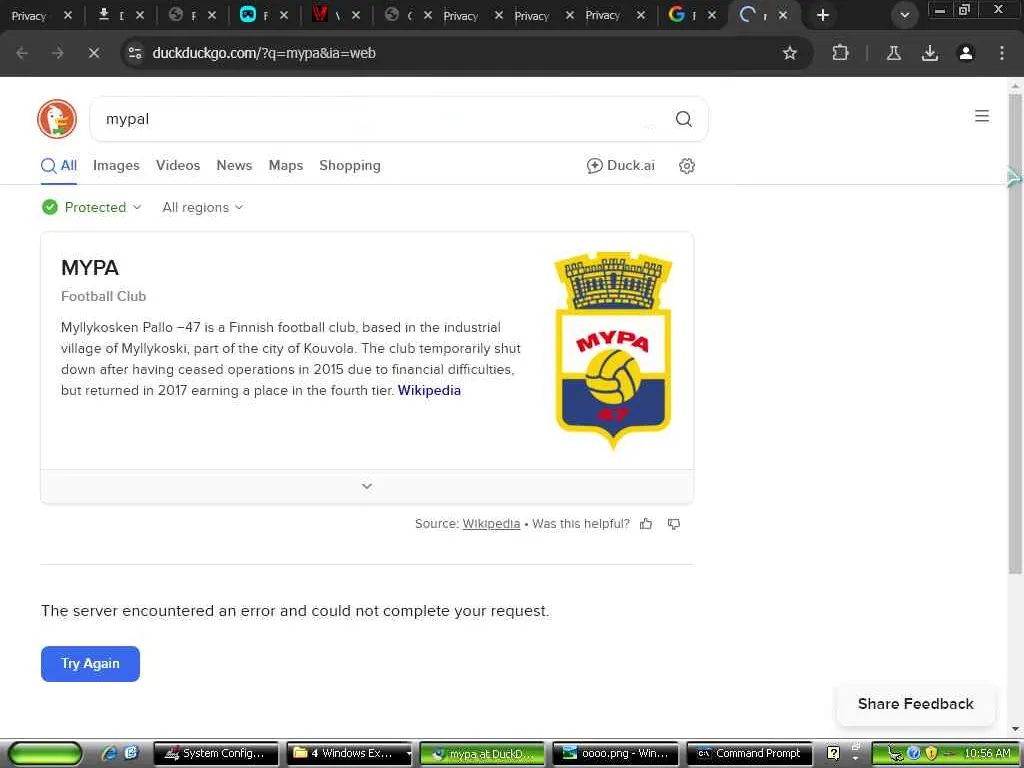Open Chrome Labs flask icon
Viewport: 1024px width, 768px height.
(x=893, y=53)
